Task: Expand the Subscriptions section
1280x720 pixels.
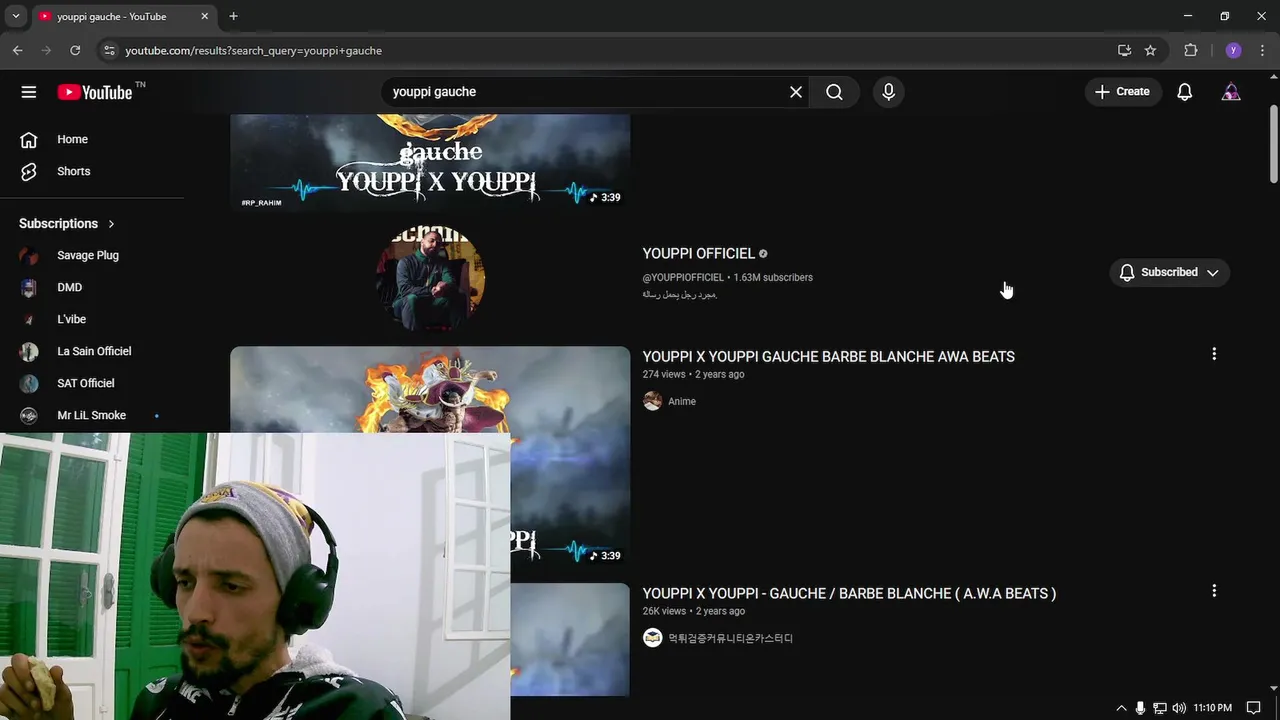Action: 67,223
